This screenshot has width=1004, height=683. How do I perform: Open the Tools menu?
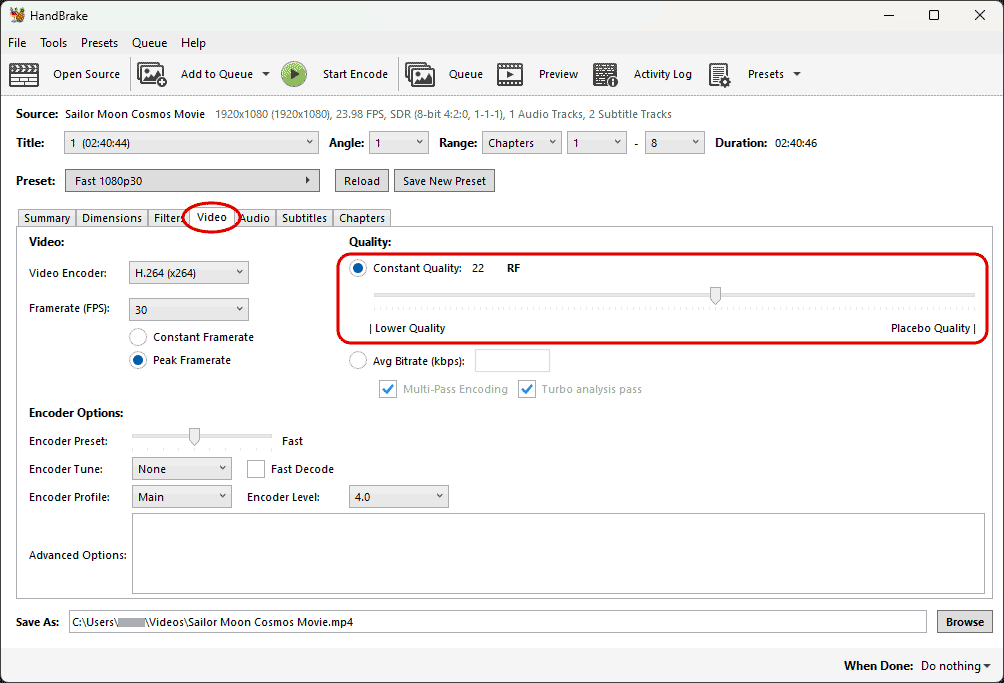pos(53,43)
